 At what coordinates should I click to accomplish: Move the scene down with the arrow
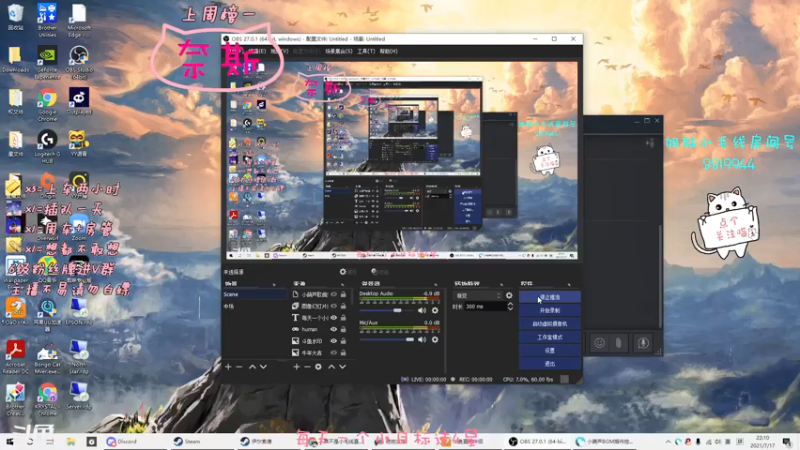pyautogui.click(x=263, y=367)
